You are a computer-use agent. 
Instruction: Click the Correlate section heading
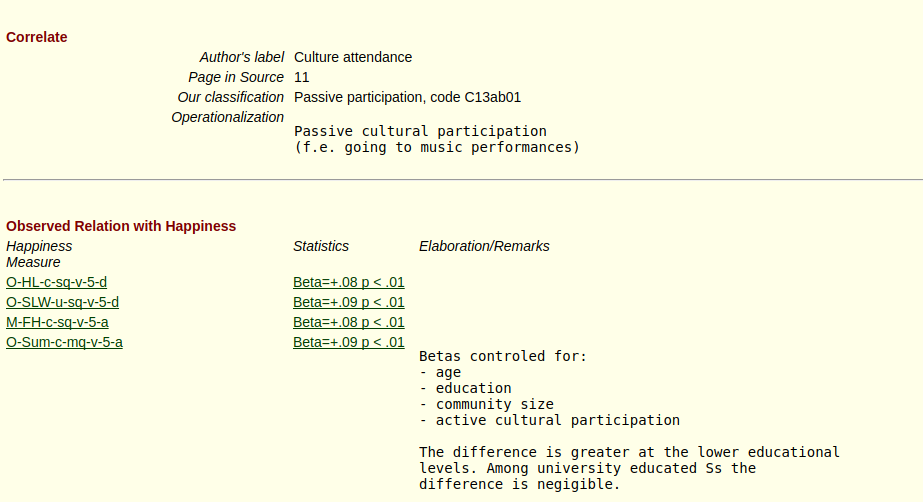pyautogui.click(x=36, y=37)
